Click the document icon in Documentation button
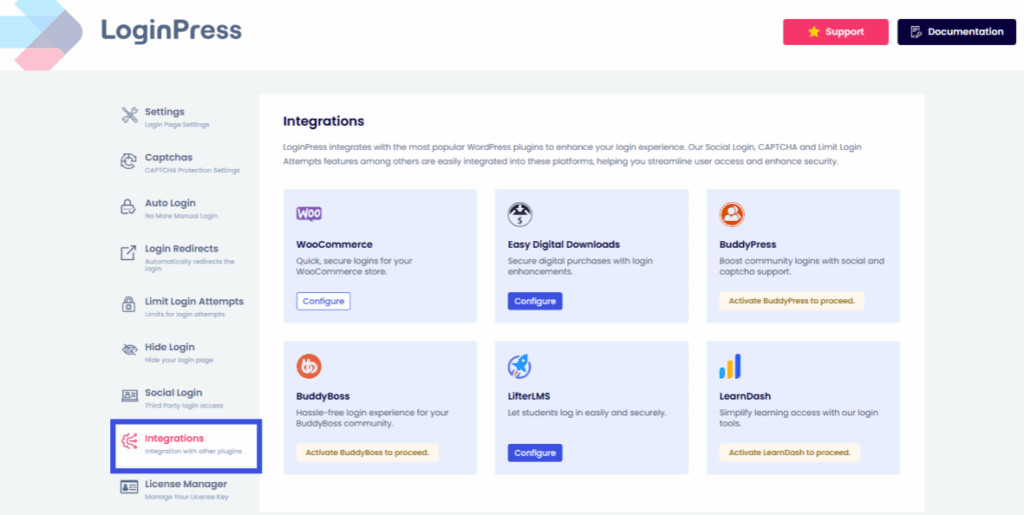 (916, 32)
